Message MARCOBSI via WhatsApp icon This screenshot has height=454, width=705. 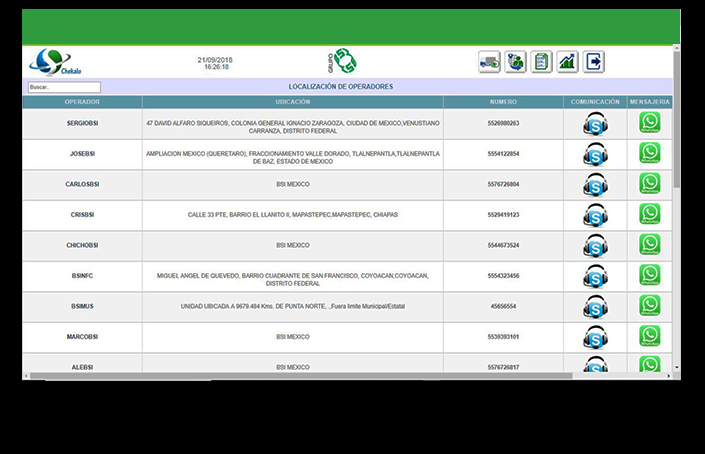[x=650, y=336]
